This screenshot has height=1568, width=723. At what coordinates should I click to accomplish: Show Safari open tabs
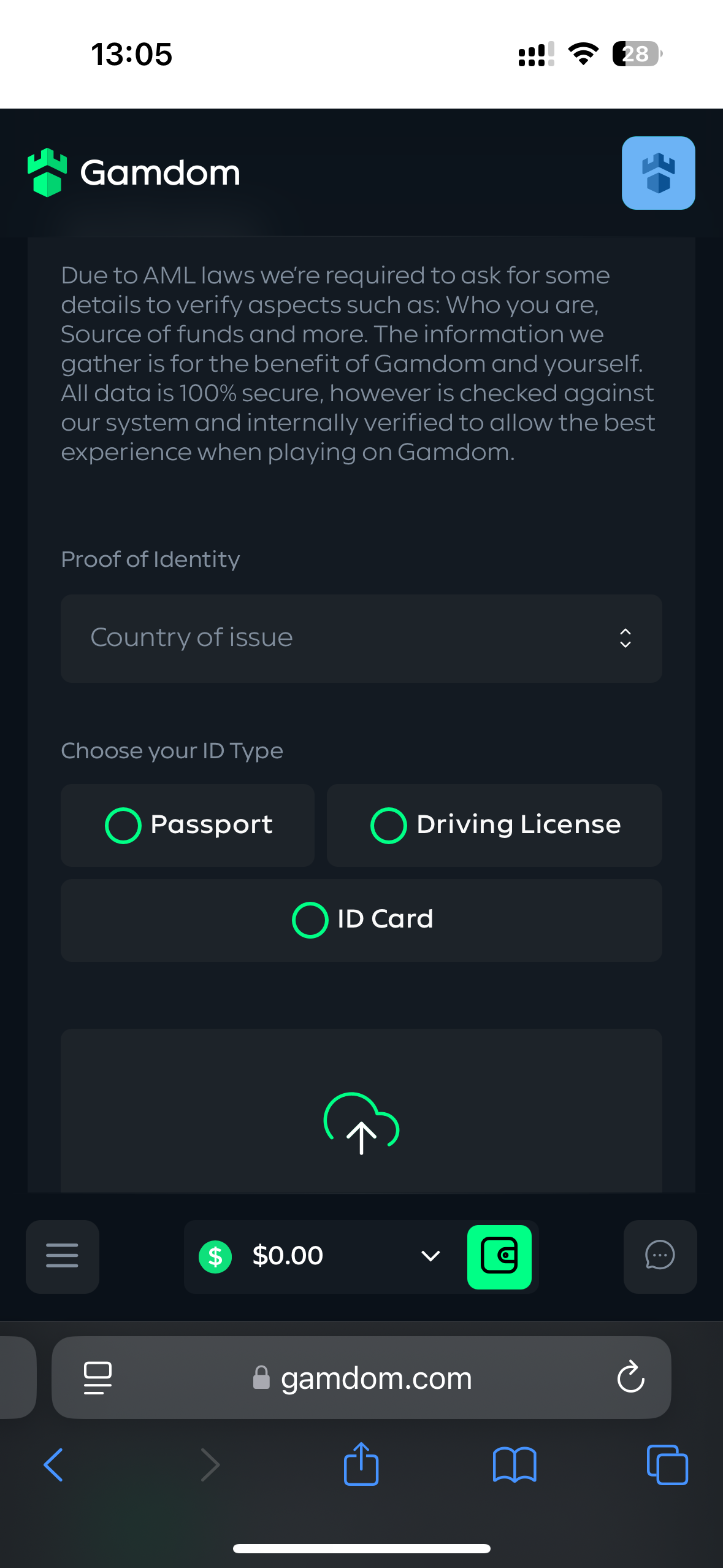coord(667,1464)
